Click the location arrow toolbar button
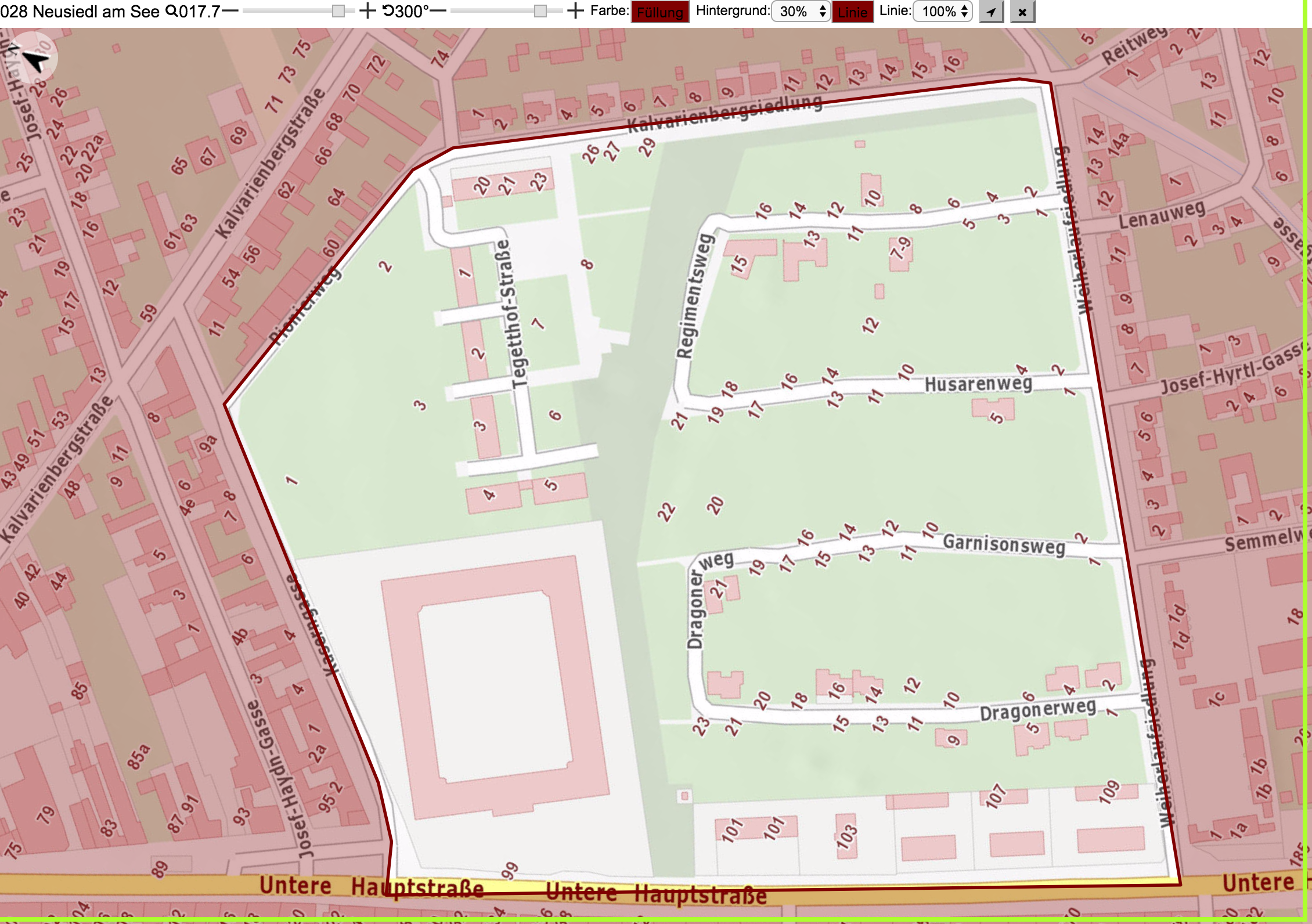The width and height of the screenshot is (1312, 924). (x=991, y=12)
